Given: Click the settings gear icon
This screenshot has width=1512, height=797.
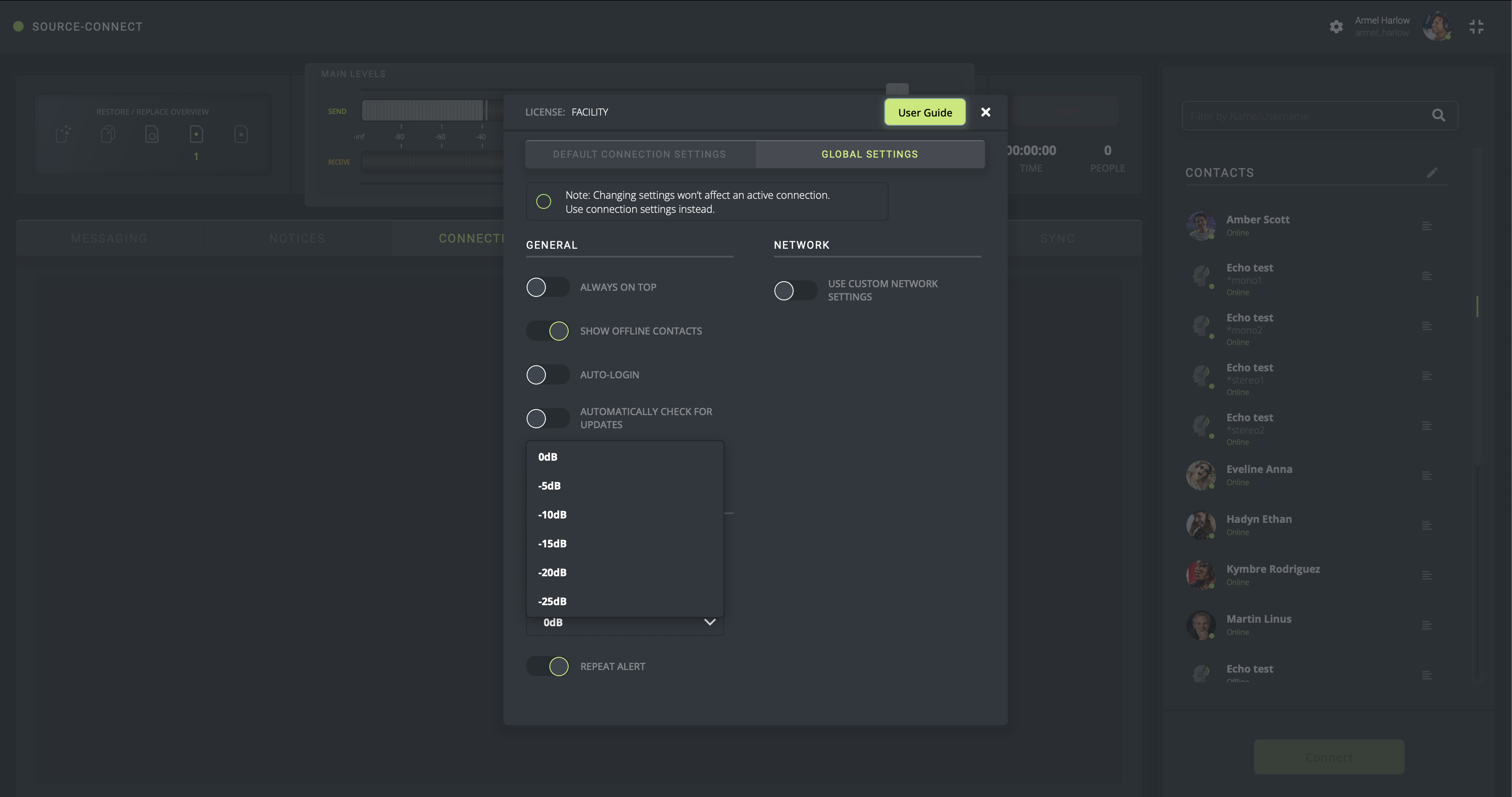Looking at the screenshot, I should (1336, 27).
